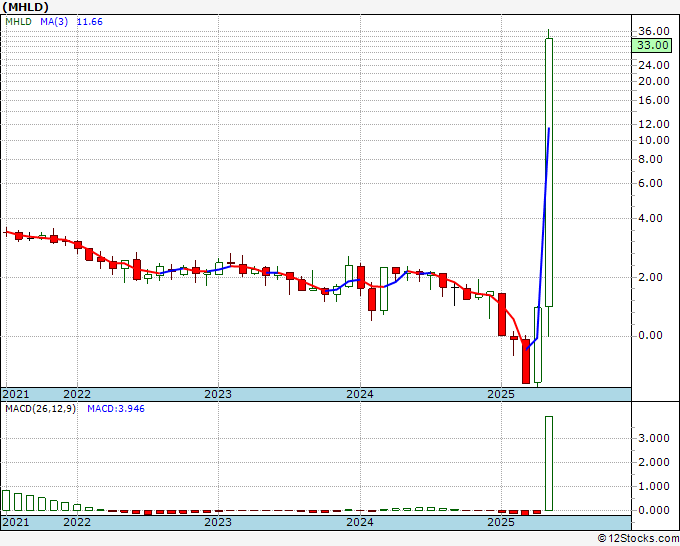
Task: Click the 1.000 MACD axis label
Action: click(654, 487)
